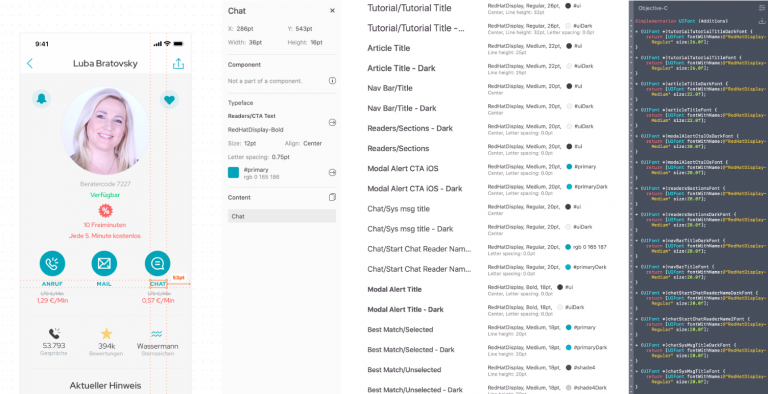This screenshot has width=768, height=394.
Task: Click the link icon beside #primary color
Action: point(332,172)
